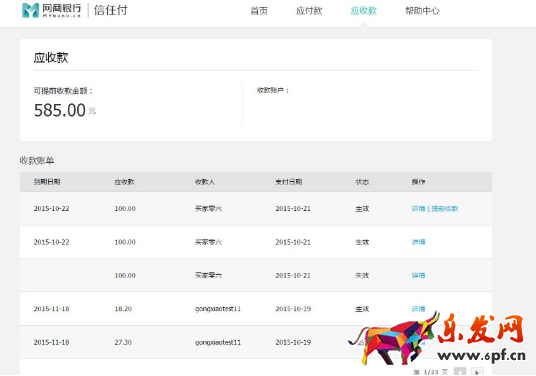Click 2015-11-18 date in the 27.30 row
The height and width of the screenshot is (376, 536).
pos(51,342)
